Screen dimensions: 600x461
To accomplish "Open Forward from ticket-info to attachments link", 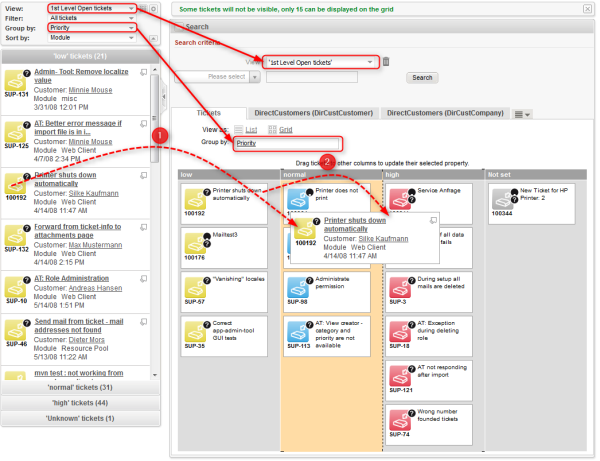I will click(78, 231).
